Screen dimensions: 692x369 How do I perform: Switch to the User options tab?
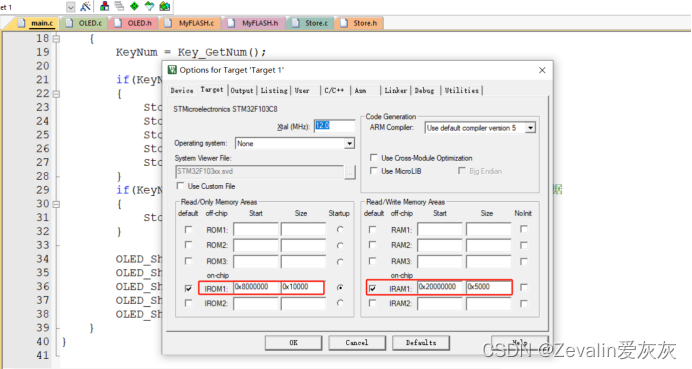(302, 90)
